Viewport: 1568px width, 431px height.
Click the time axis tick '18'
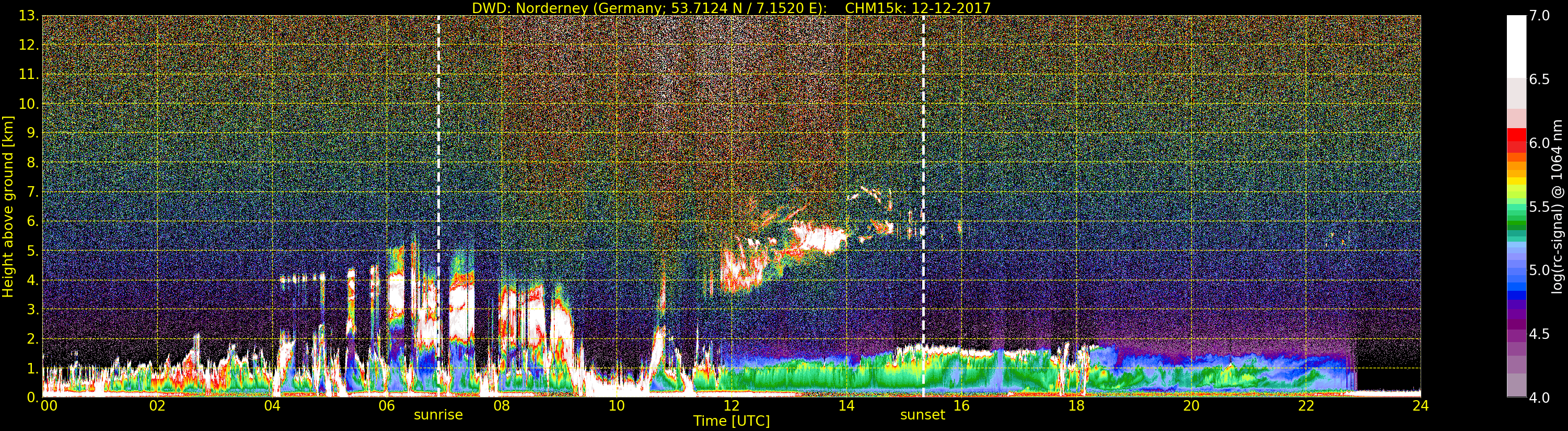(1076, 406)
